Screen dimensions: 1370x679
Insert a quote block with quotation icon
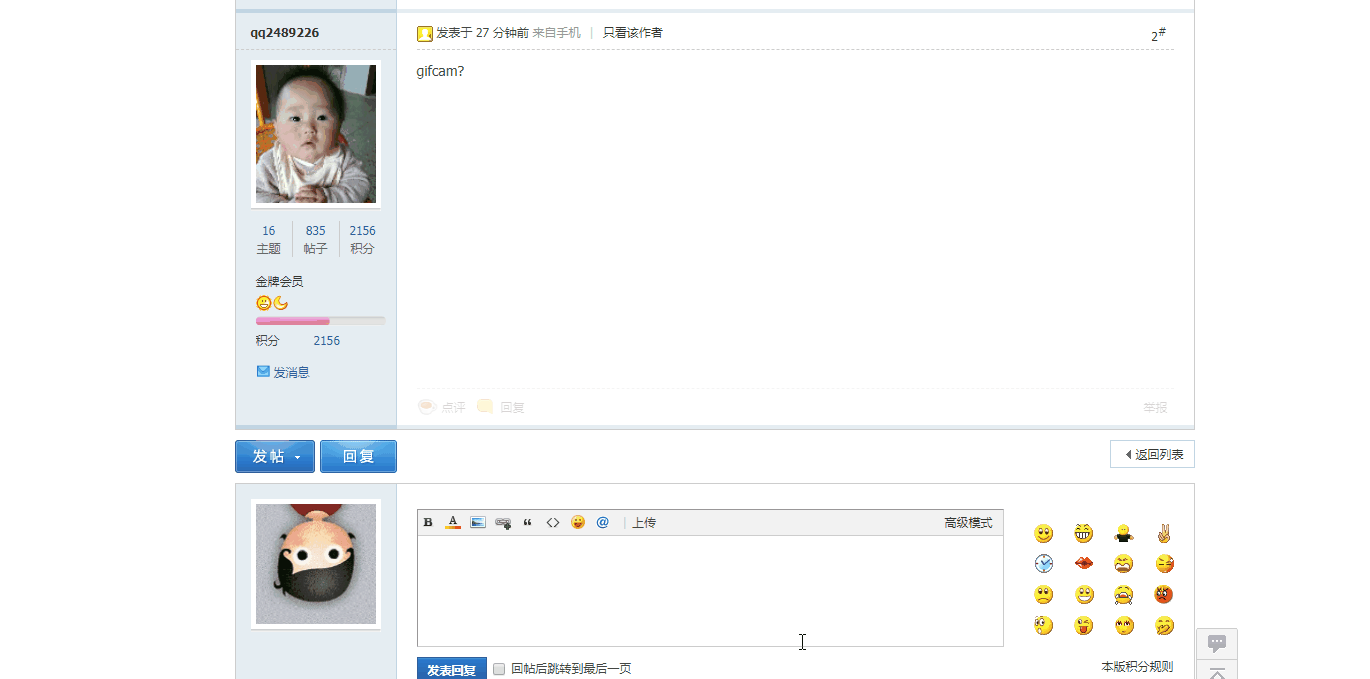click(528, 522)
